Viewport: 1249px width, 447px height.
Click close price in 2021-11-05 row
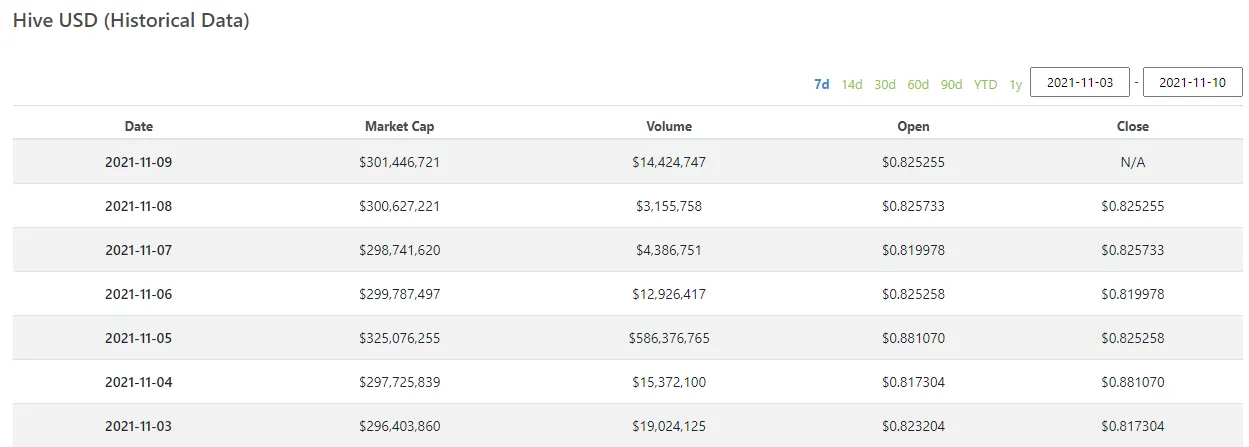[x=1133, y=338]
